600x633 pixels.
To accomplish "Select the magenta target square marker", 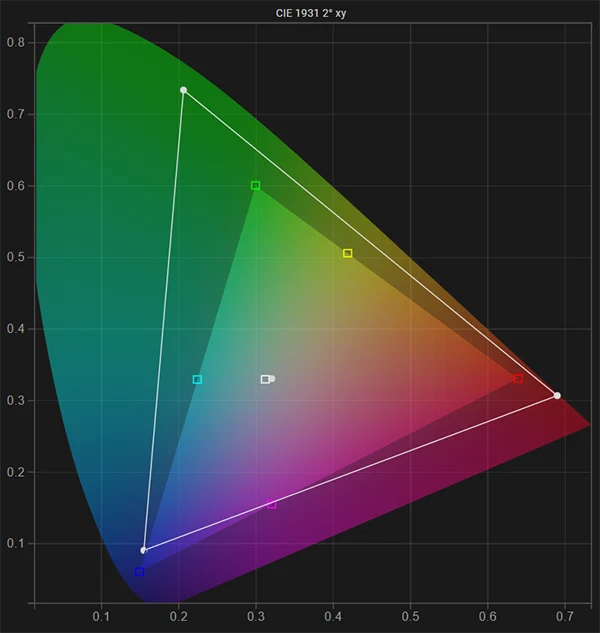I will coord(272,504).
